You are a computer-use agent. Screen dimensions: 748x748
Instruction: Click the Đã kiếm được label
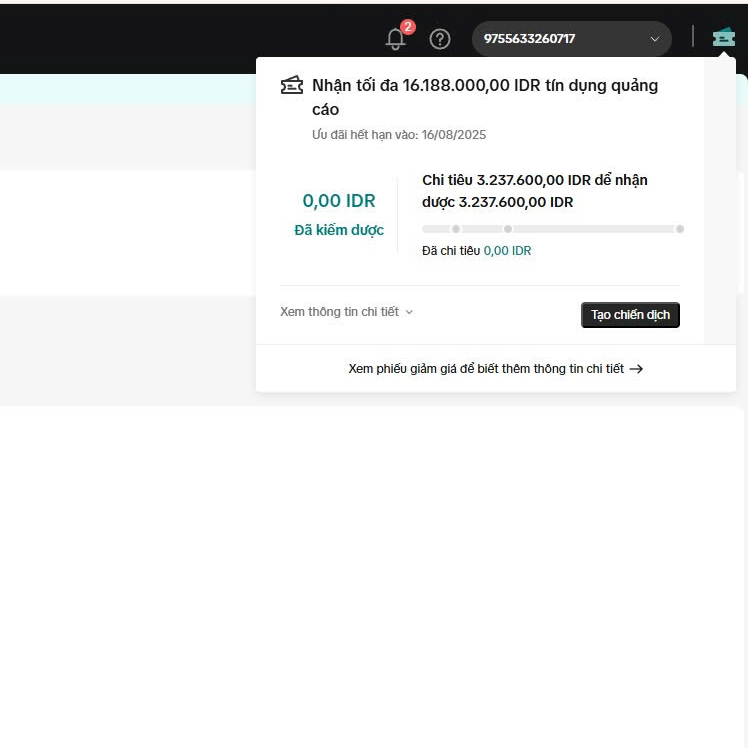point(339,230)
